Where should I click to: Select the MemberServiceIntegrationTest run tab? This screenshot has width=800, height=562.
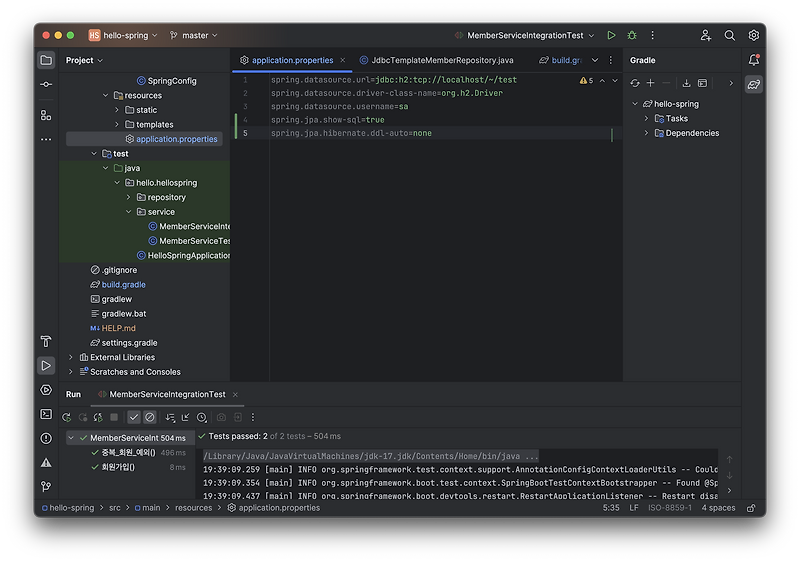pyautogui.click(x=167, y=394)
